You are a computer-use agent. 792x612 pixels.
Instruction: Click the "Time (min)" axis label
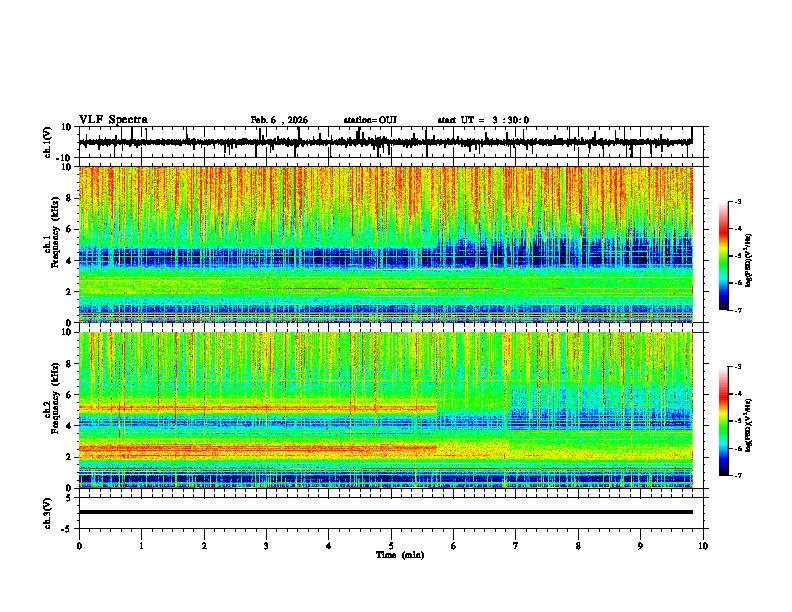click(x=400, y=555)
